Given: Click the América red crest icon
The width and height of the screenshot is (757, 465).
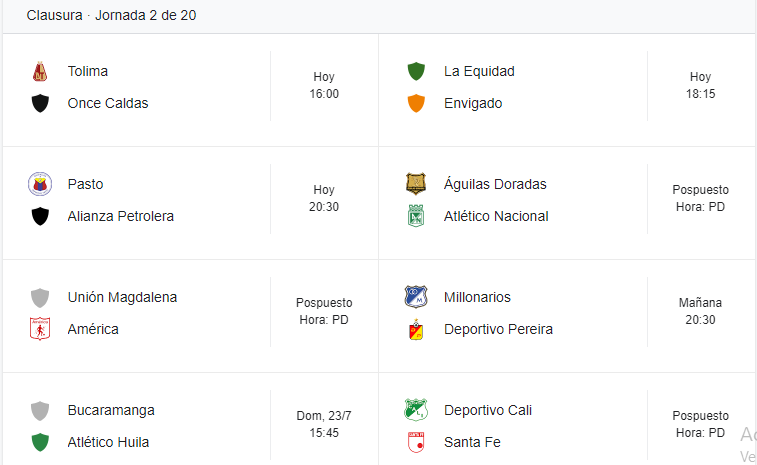Looking at the screenshot, I should point(40,329).
